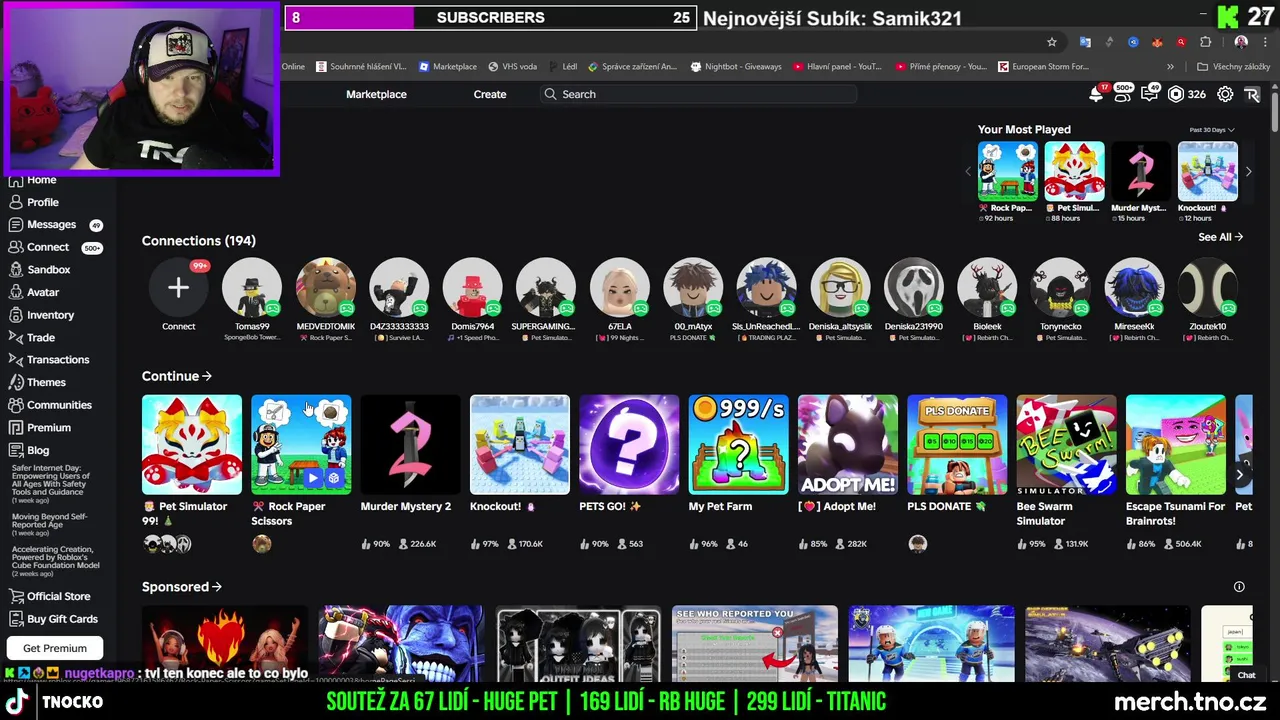Open Adopt Me! game thumbnail
The height and width of the screenshot is (720, 1280).
(x=848, y=445)
